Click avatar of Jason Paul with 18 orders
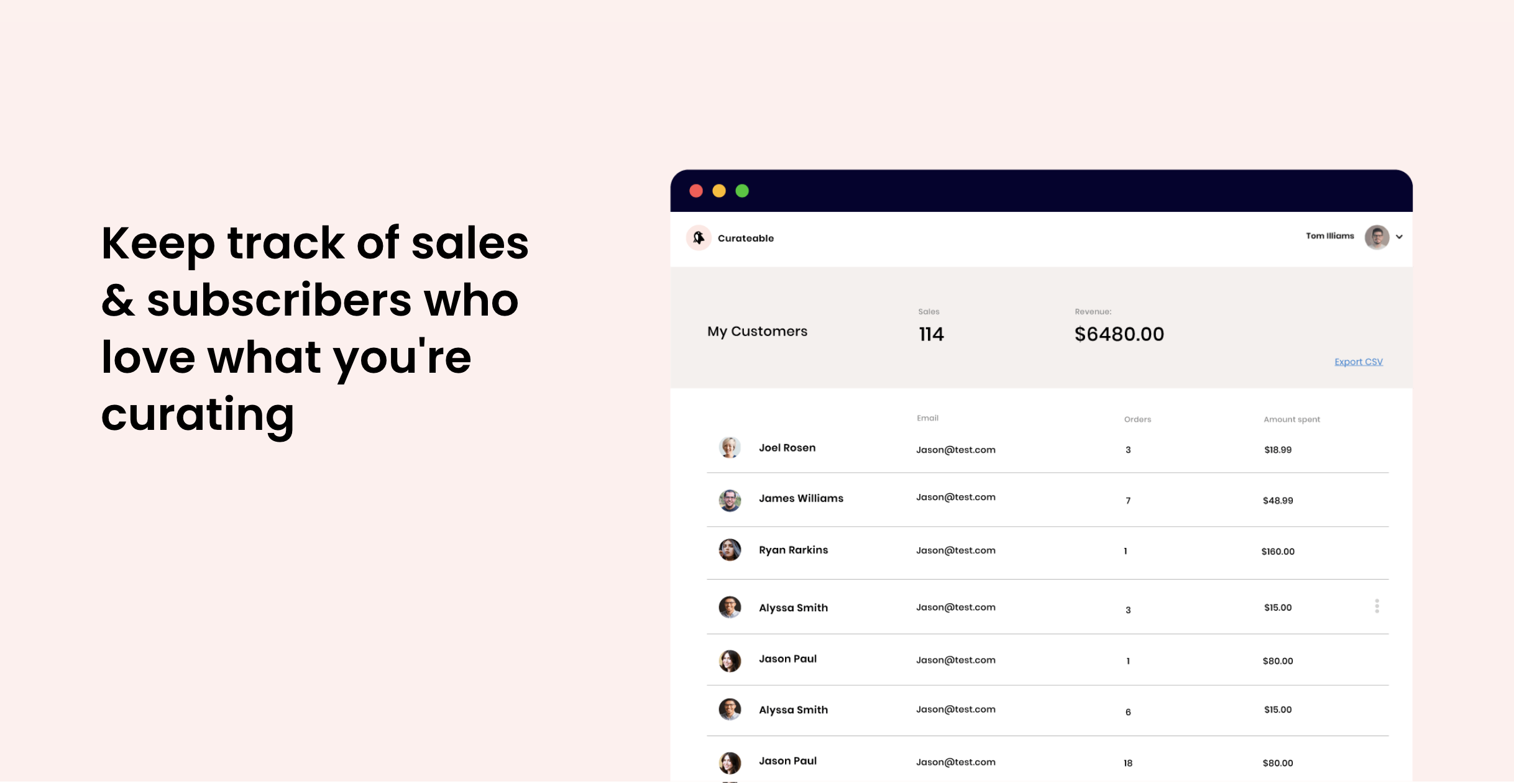The width and height of the screenshot is (1514, 784). (x=730, y=763)
